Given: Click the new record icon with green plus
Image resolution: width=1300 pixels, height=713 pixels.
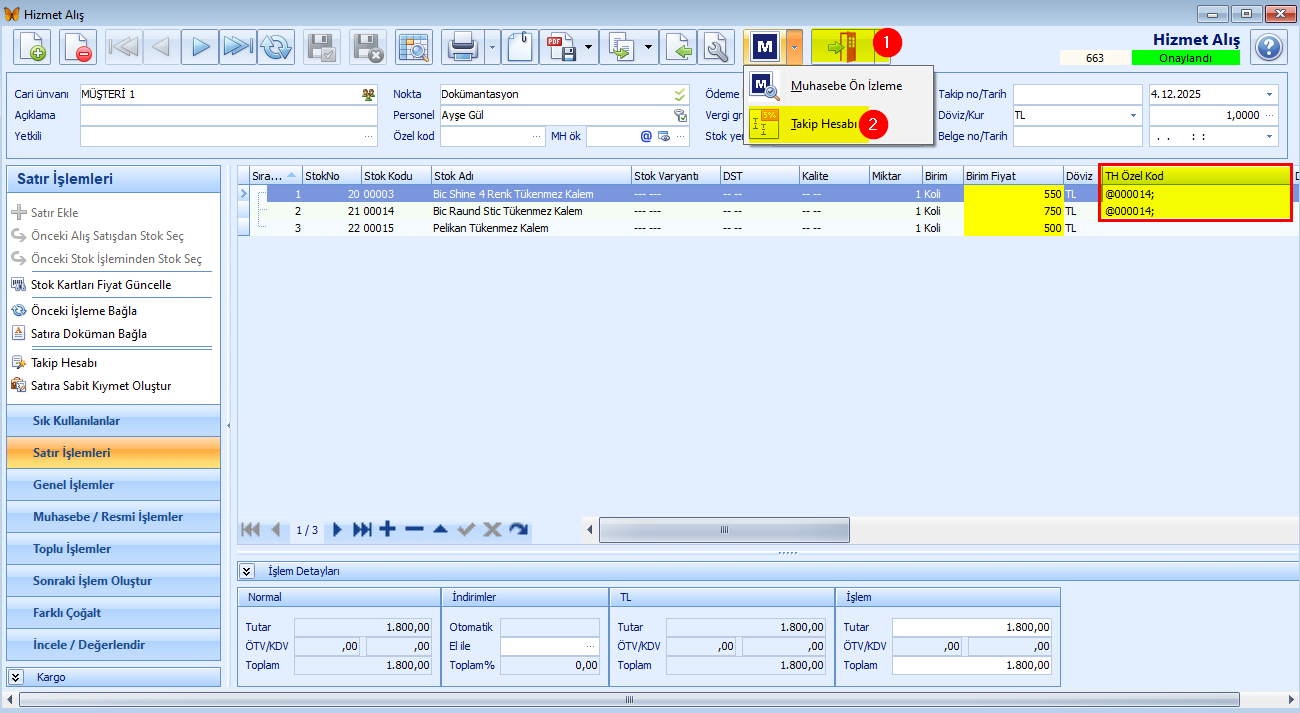Looking at the screenshot, I should pyautogui.click(x=33, y=46).
